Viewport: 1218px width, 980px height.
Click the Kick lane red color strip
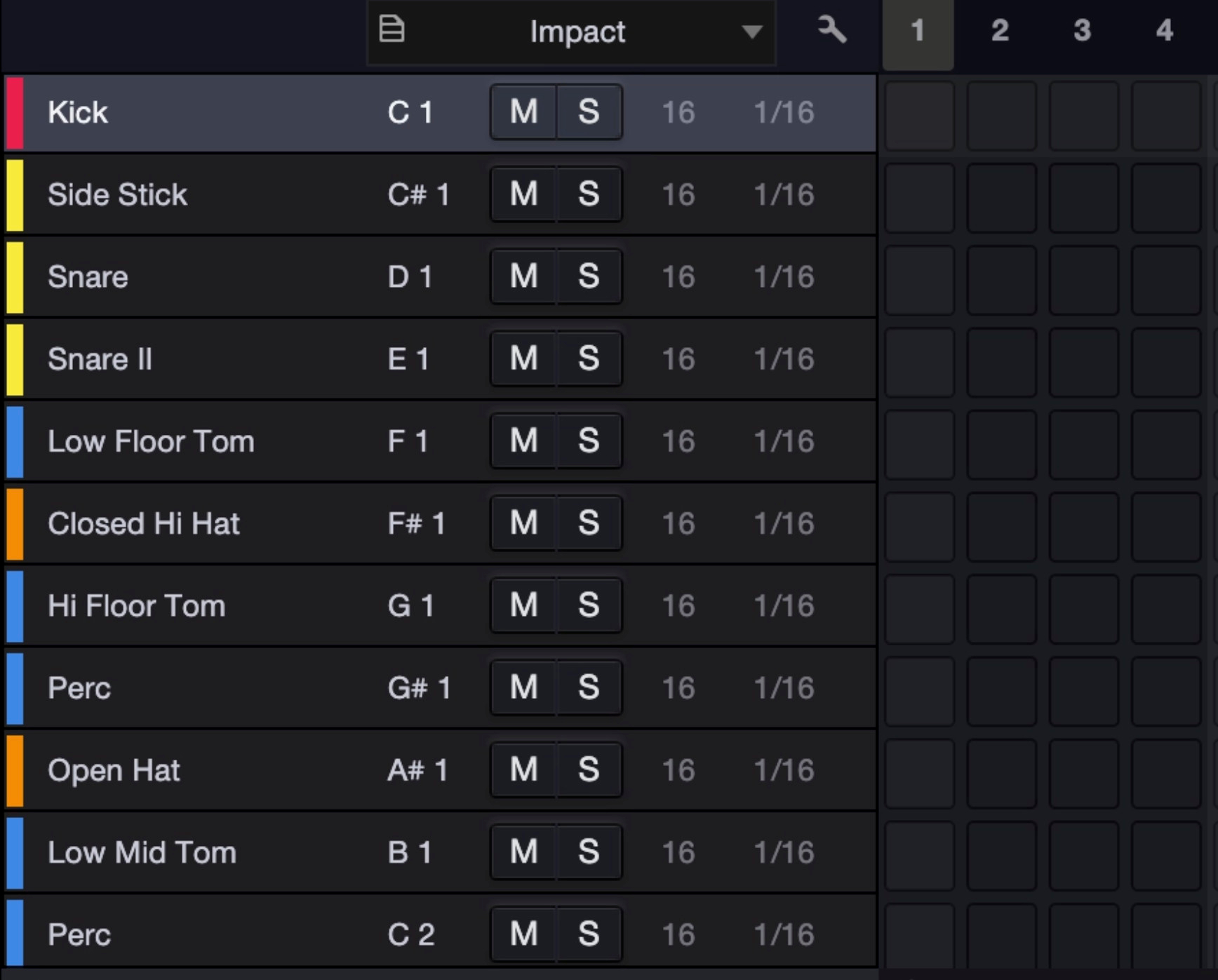pyautogui.click(x=15, y=113)
